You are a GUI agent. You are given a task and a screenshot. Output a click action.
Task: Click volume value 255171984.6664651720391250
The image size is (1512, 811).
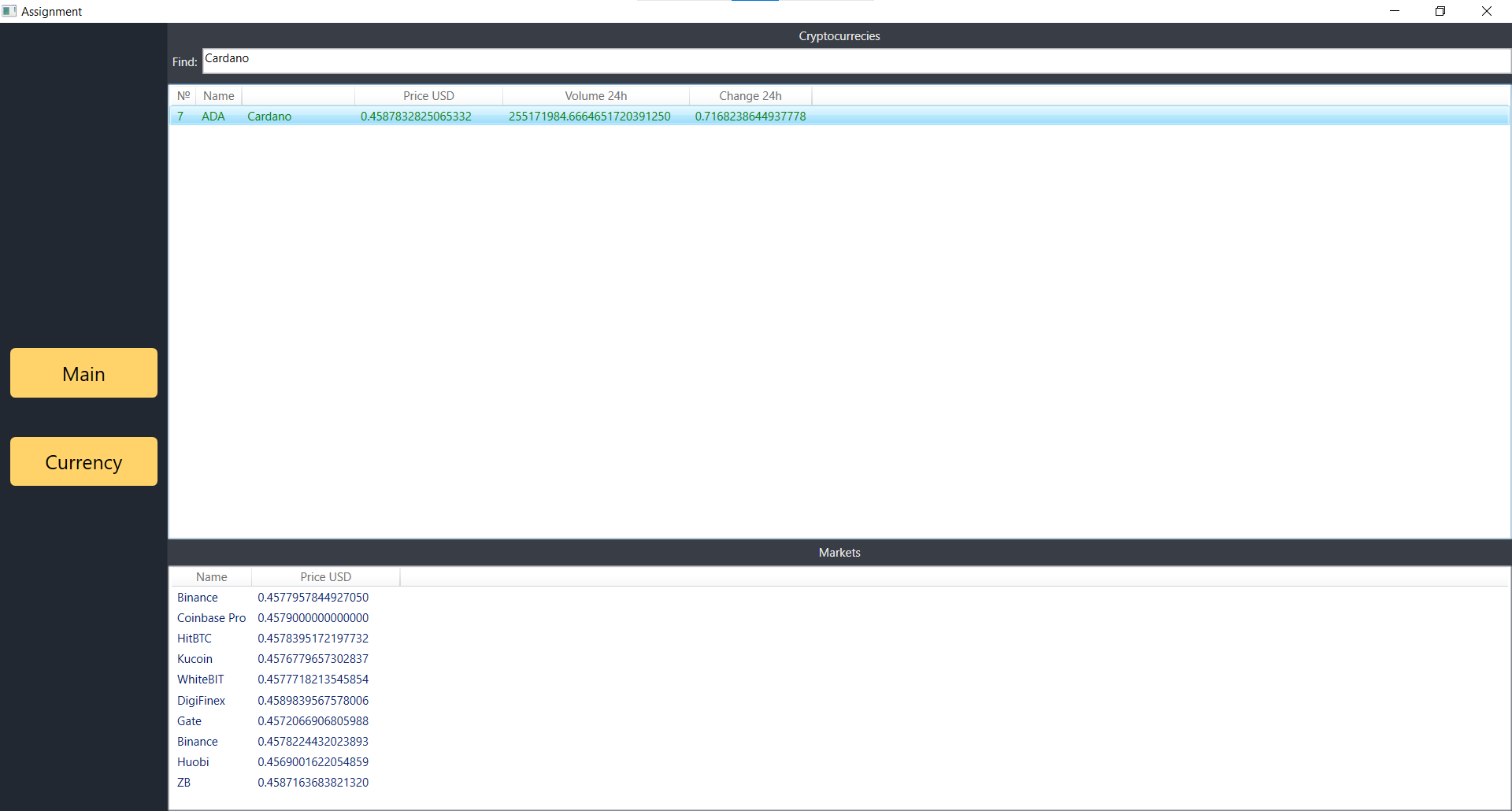pyautogui.click(x=589, y=117)
